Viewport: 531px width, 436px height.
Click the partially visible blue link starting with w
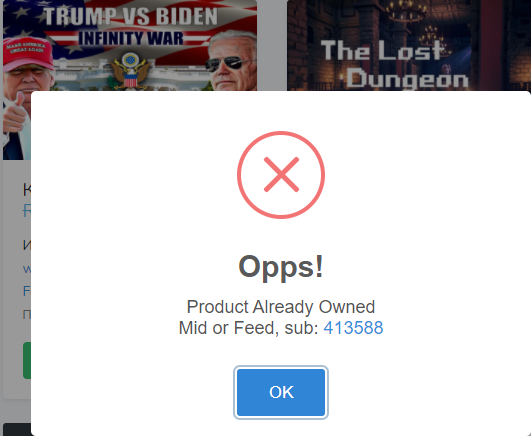(x=27, y=269)
